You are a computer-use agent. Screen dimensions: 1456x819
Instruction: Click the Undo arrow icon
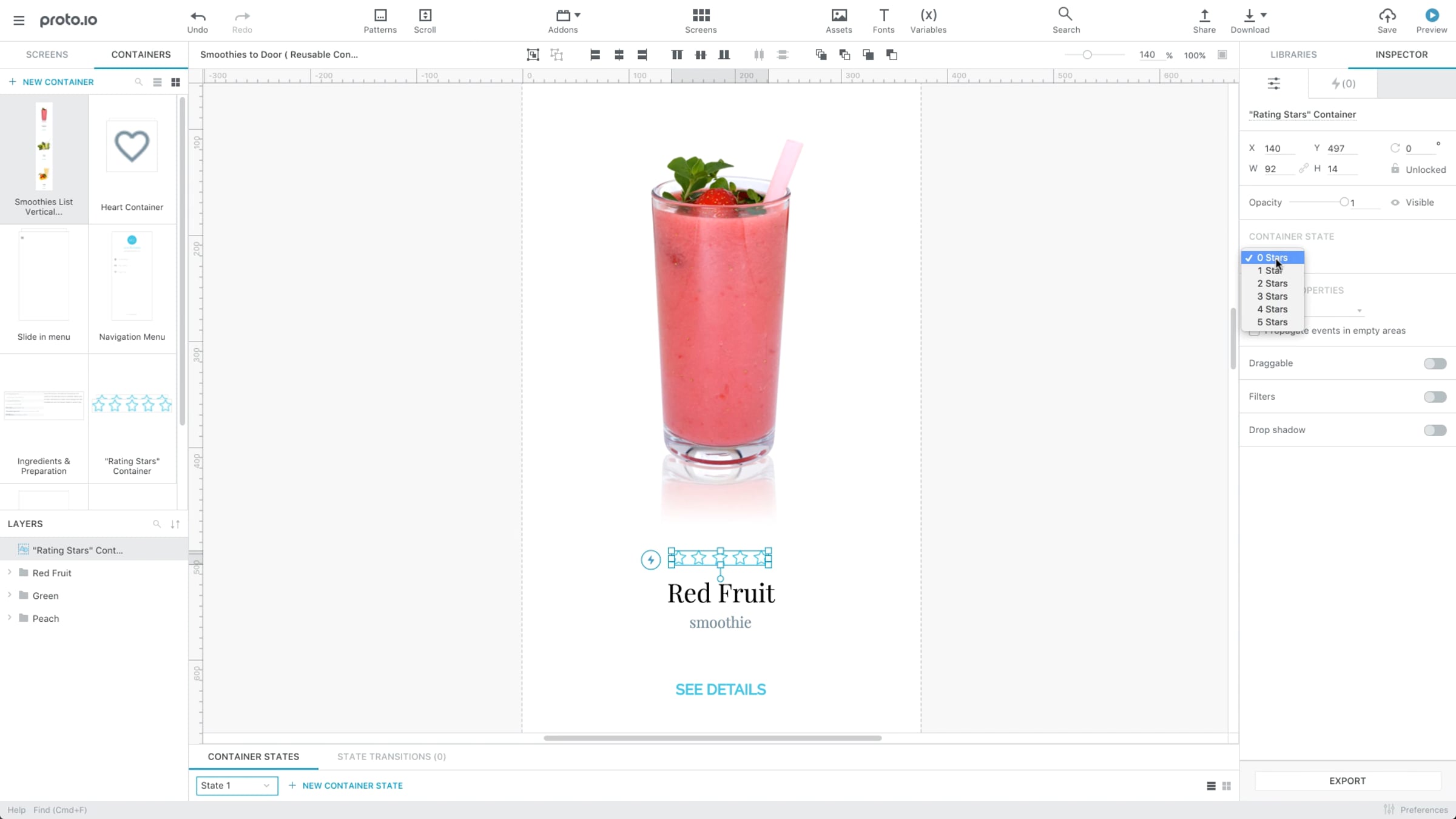pos(197,16)
